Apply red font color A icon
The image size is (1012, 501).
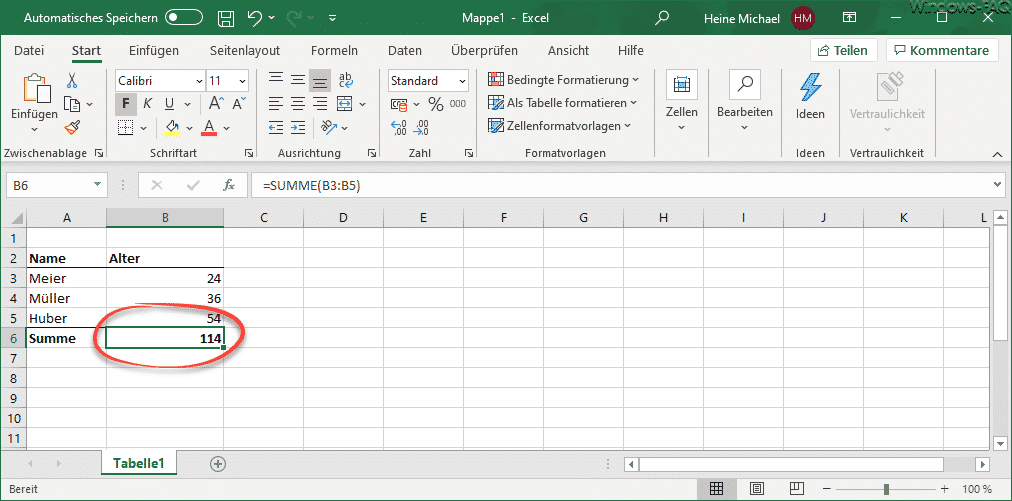[x=208, y=127]
